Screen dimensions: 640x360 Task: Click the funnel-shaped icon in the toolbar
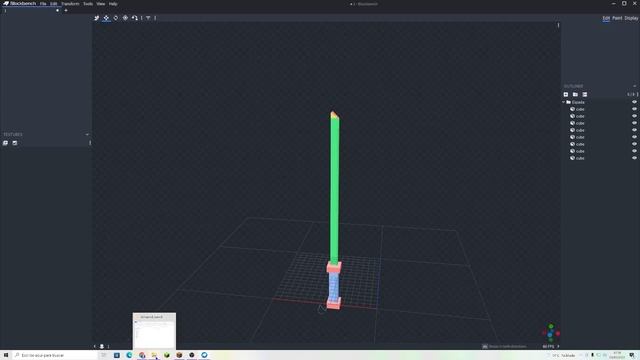pyautogui.click(x=148, y=18)
